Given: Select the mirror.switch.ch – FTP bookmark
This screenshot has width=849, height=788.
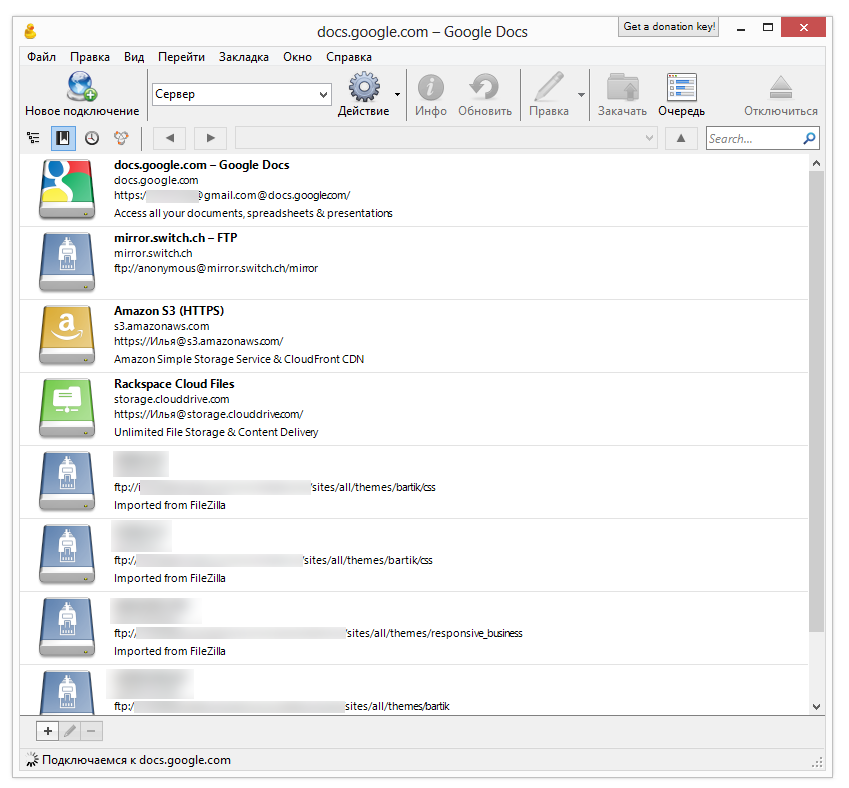Looking at the screenshot, I should click(x=414, y=263).
